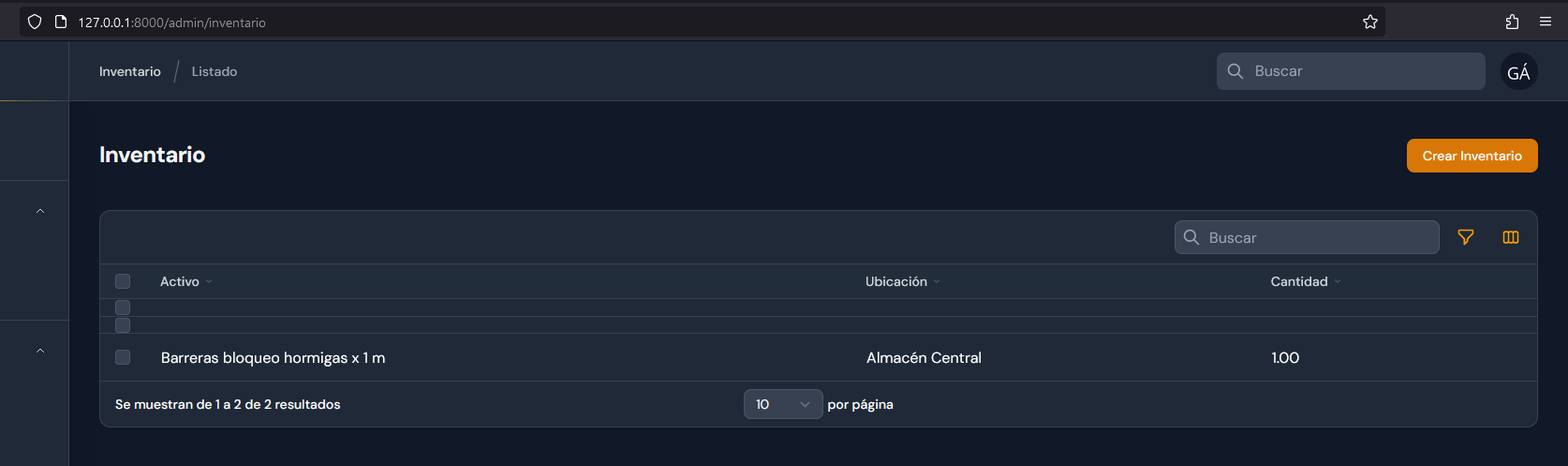Click the GÁ user avatar
Image resolution: width=1568 pixels, height=466 pixels.
[1519, 71]
